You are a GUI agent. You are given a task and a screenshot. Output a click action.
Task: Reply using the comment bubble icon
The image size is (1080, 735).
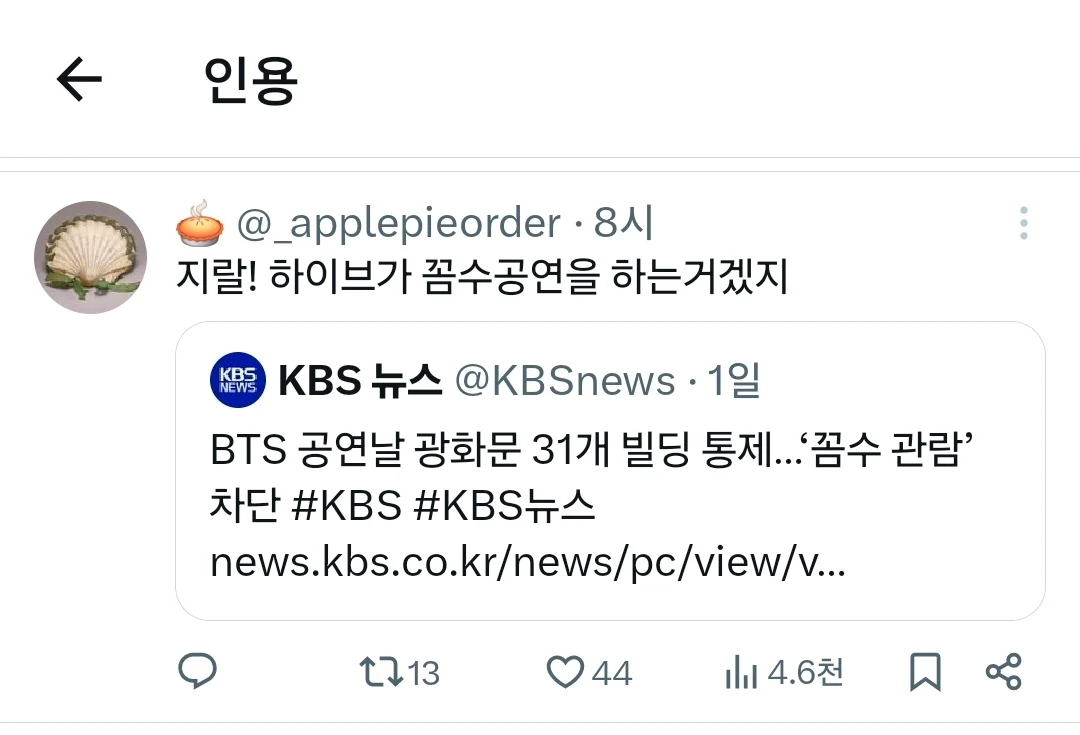198,671
